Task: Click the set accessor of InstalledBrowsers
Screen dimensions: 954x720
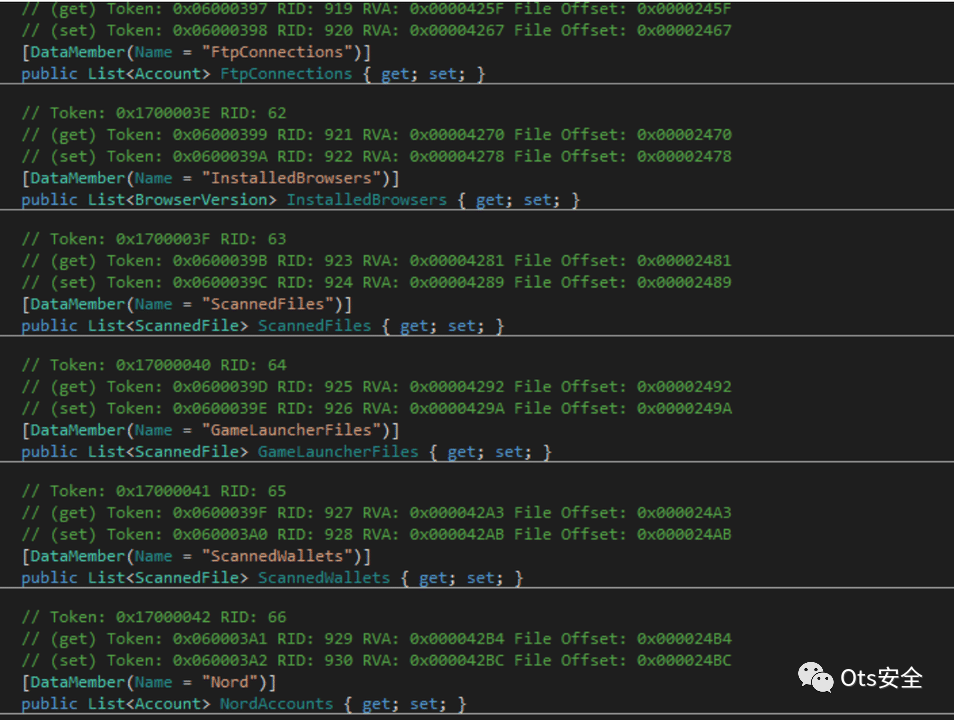Action: [537, 200]
